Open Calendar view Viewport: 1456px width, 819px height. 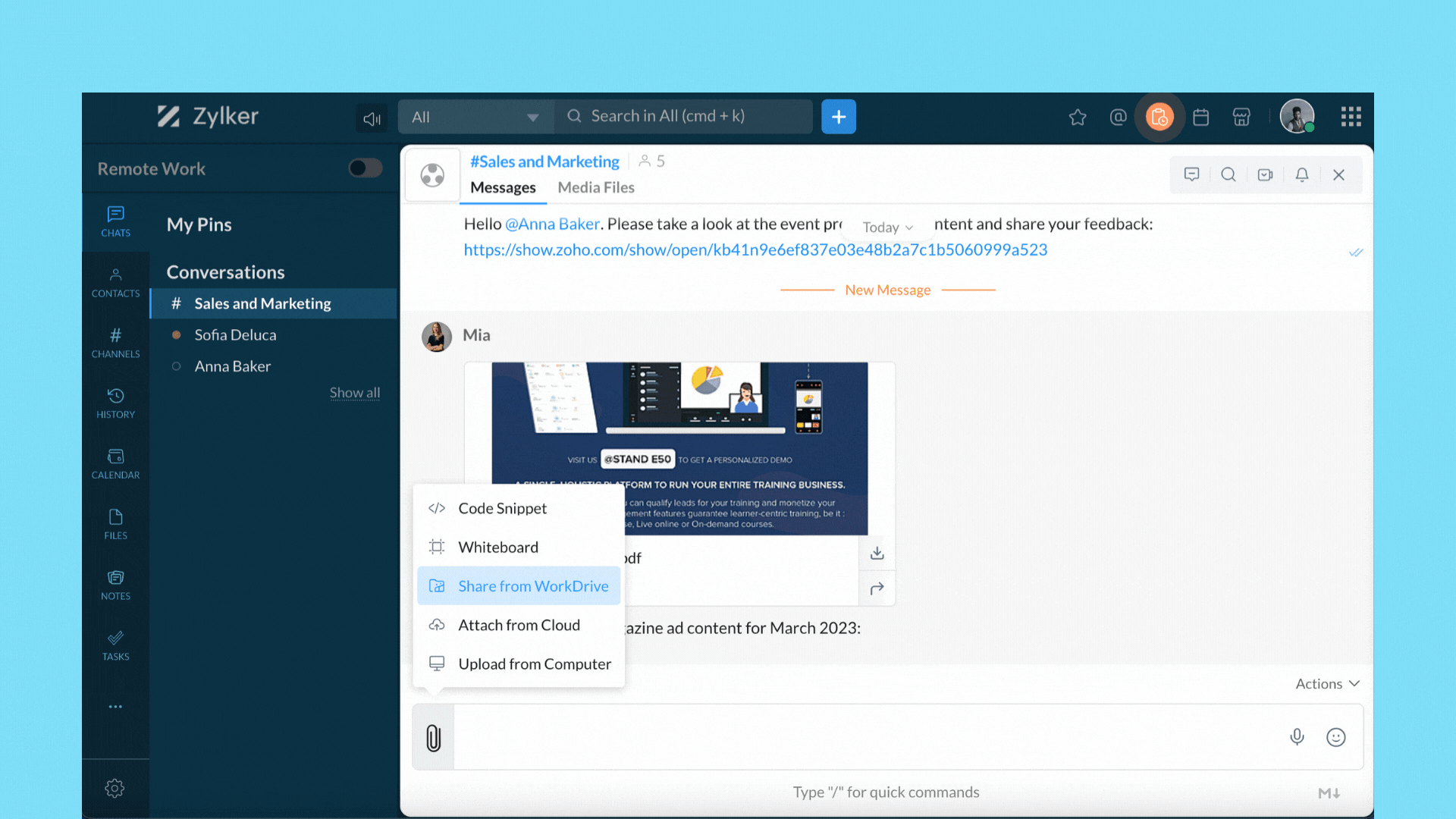pos(114,463)
